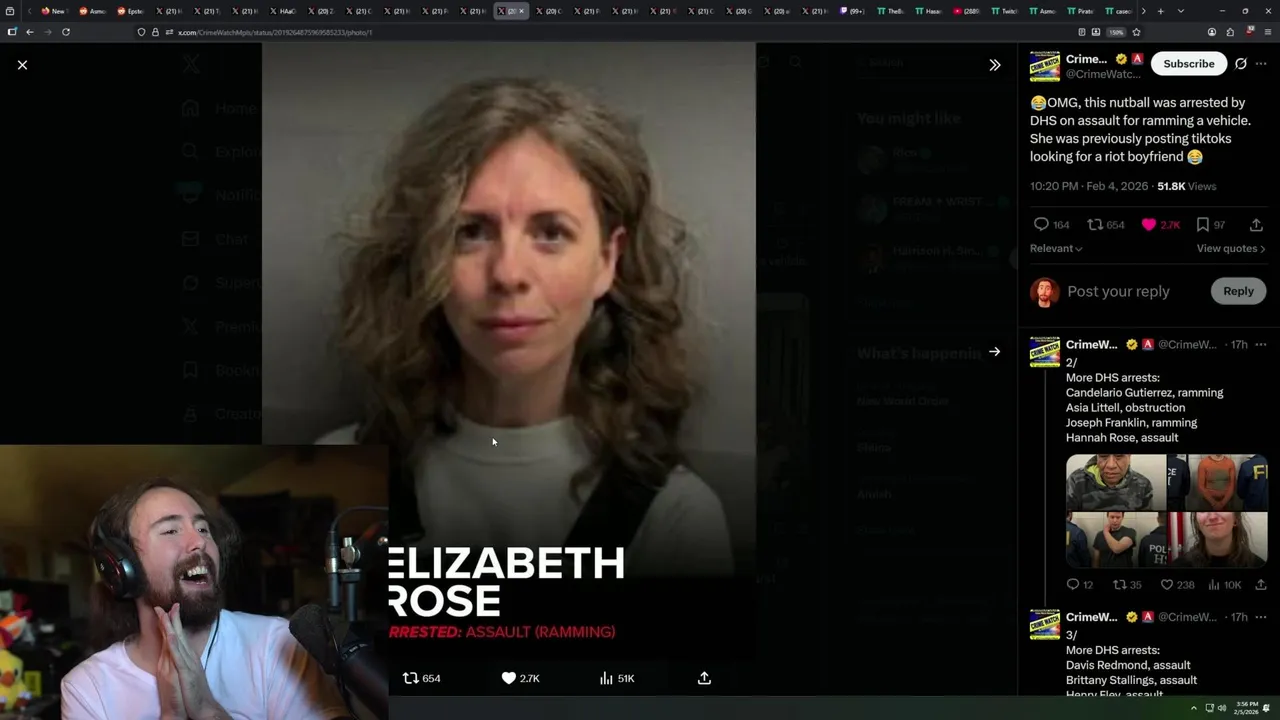Collapse the side panel with the double chevron
Screen dimensions: 1280x720
click(994, 65)
